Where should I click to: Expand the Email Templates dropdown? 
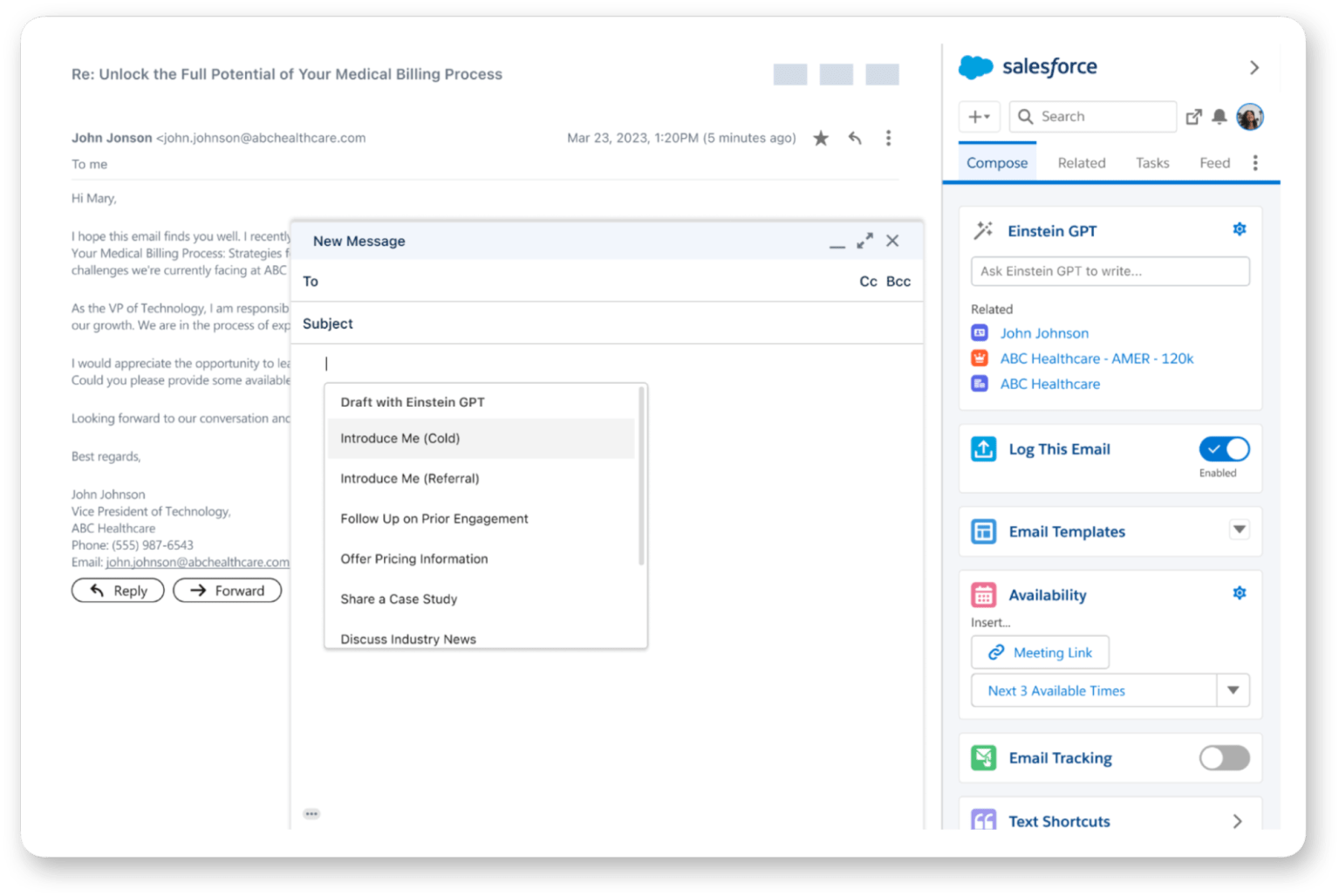[x=1239, y=530]
